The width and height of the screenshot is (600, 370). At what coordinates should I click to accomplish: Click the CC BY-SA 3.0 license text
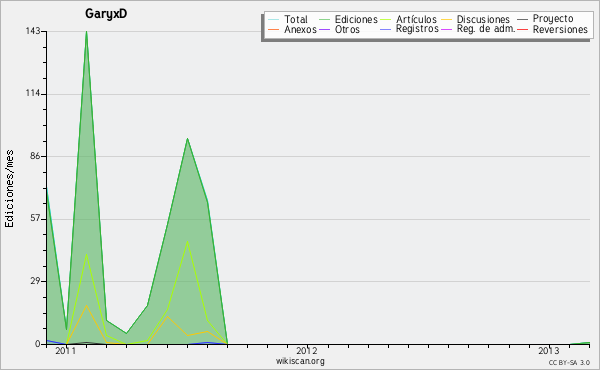[569, 363]
